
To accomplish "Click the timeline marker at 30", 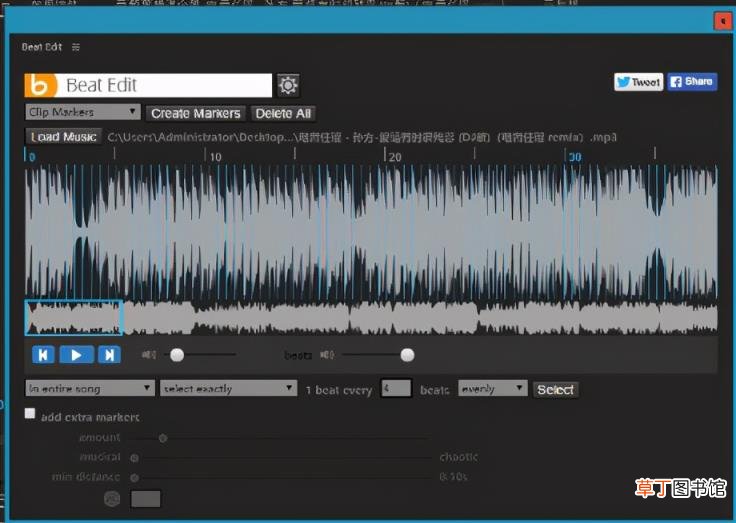I will pos(575,157).
